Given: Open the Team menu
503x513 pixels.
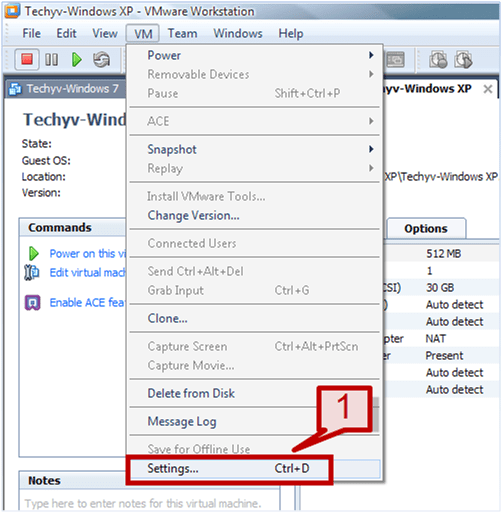Looking at the screenshot, I should click(182, 34).
